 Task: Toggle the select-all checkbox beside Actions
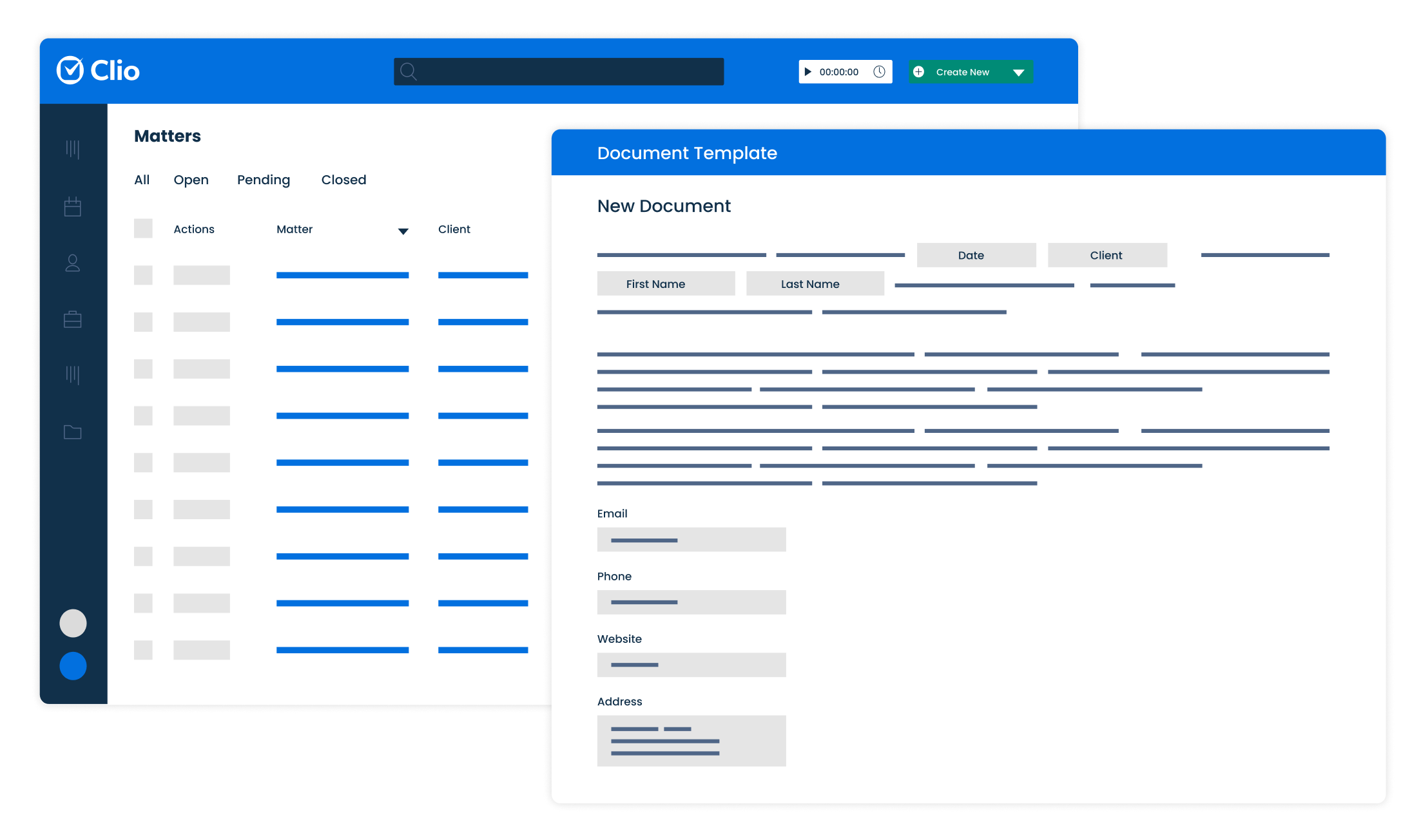(x=143, y=229)
